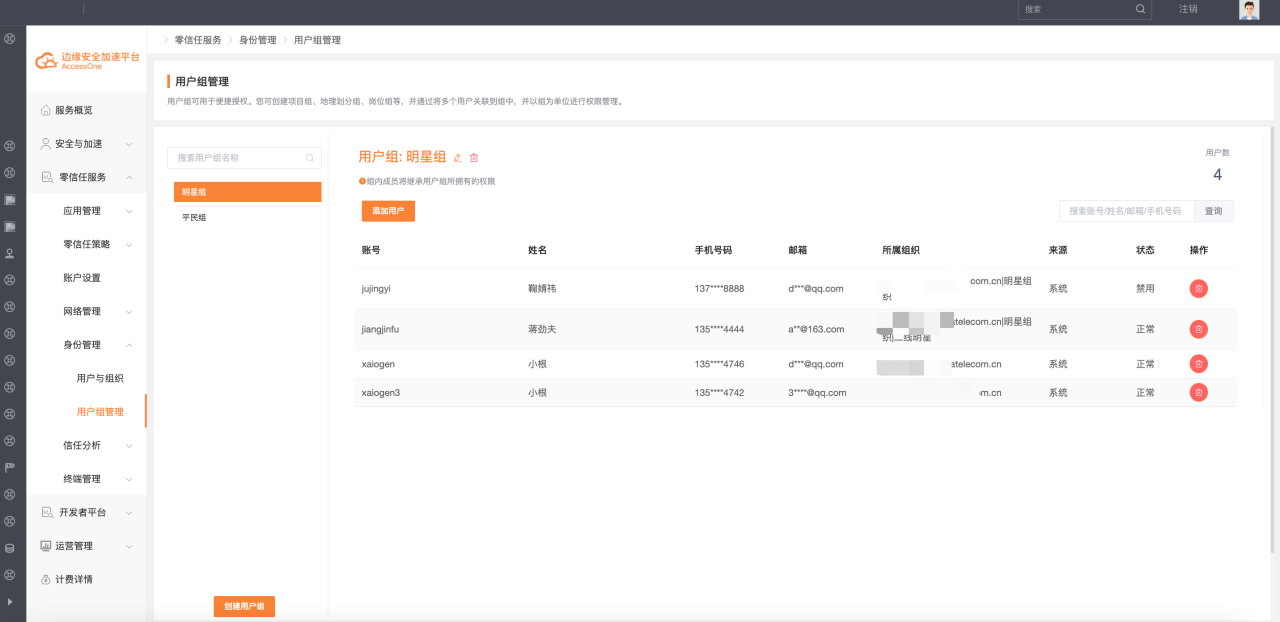Go to 用户与组织 in the sidebar
Image resolution: width=1280 pixels, height=622 pixels.
pos(100,378)
